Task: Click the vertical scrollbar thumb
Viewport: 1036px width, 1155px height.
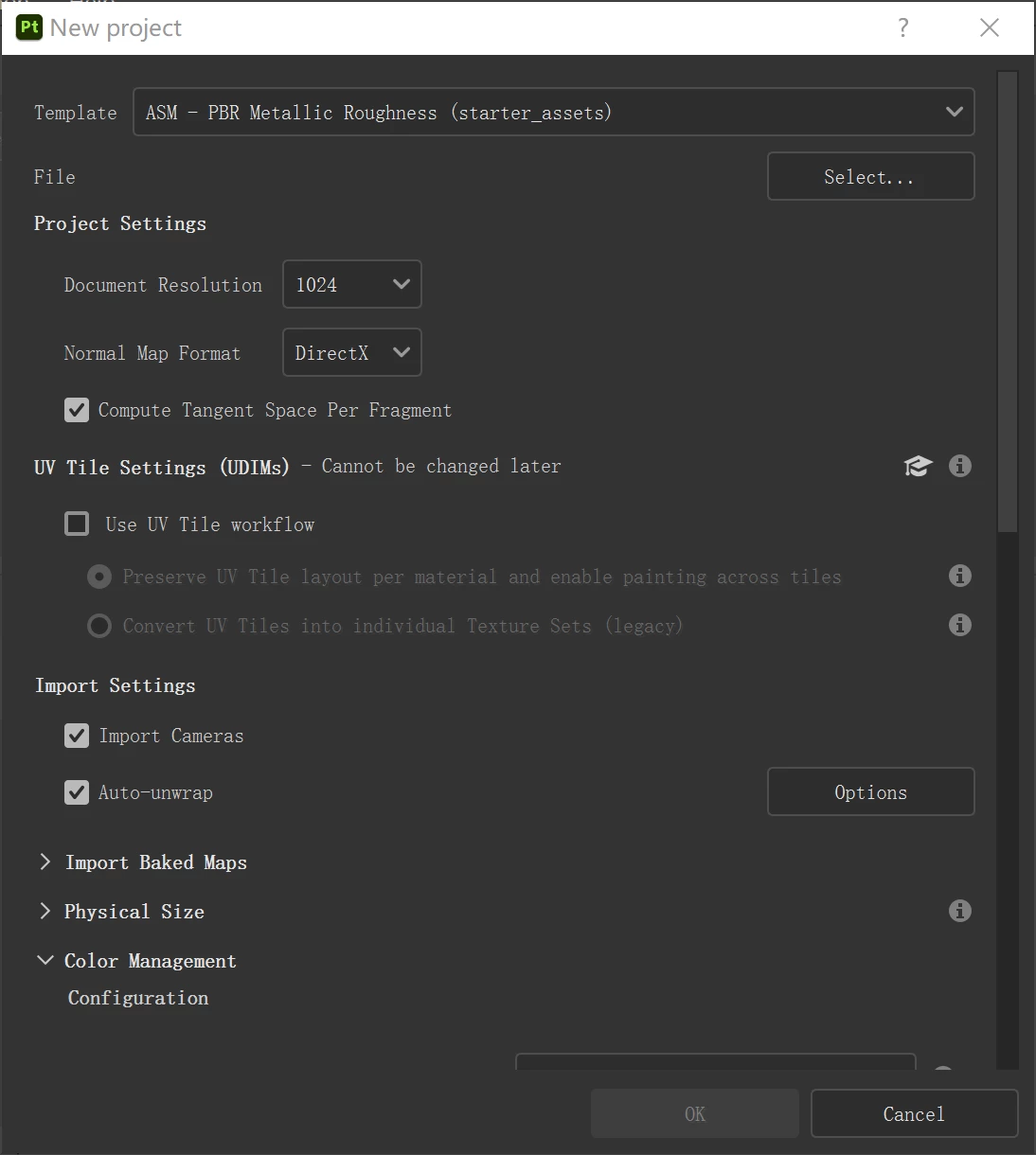Action: click(x=1008, y=301)
